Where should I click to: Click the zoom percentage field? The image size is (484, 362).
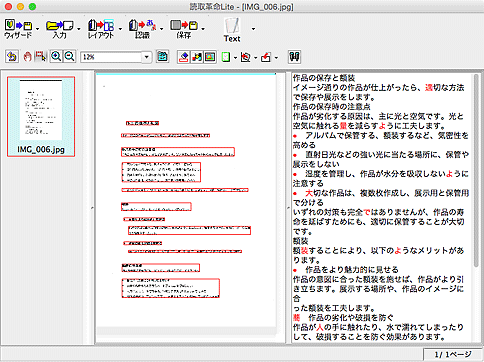tap(111, 57)
